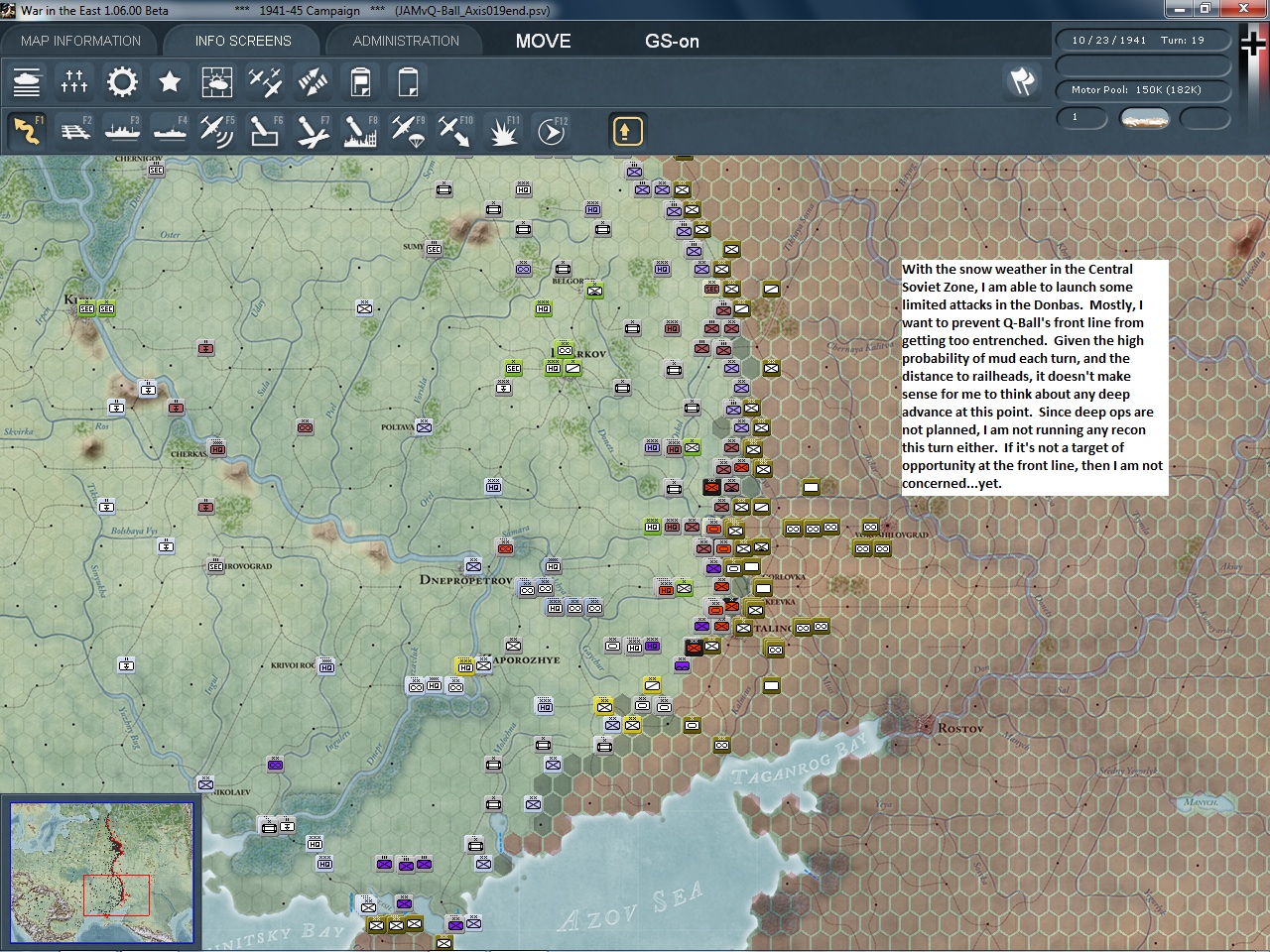Click the Zaporozhye city label
Viewport: 1270px width, 952px height.
[526, 659]
